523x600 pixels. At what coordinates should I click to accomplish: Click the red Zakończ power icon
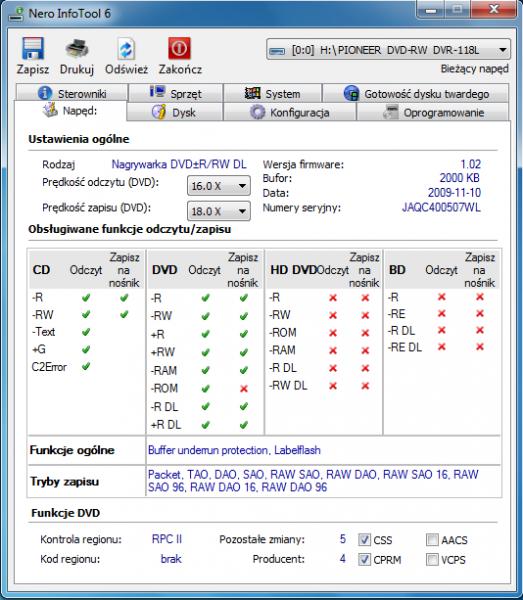point(179,48)
